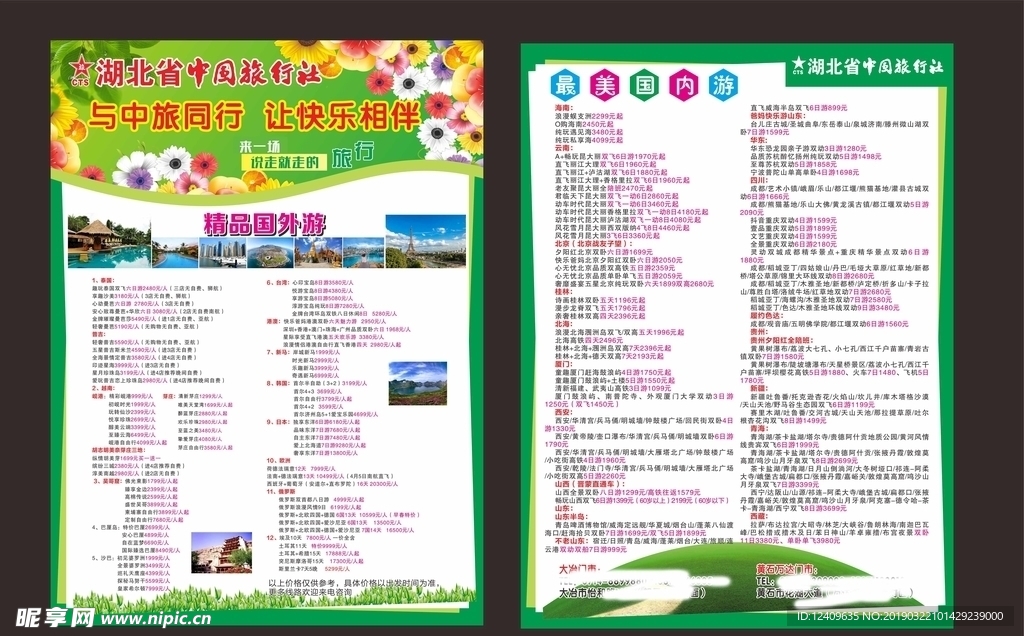Viewport: 1024px width, 636px height.
Task: Click the 山东半岛 heading
Action: 571,517
